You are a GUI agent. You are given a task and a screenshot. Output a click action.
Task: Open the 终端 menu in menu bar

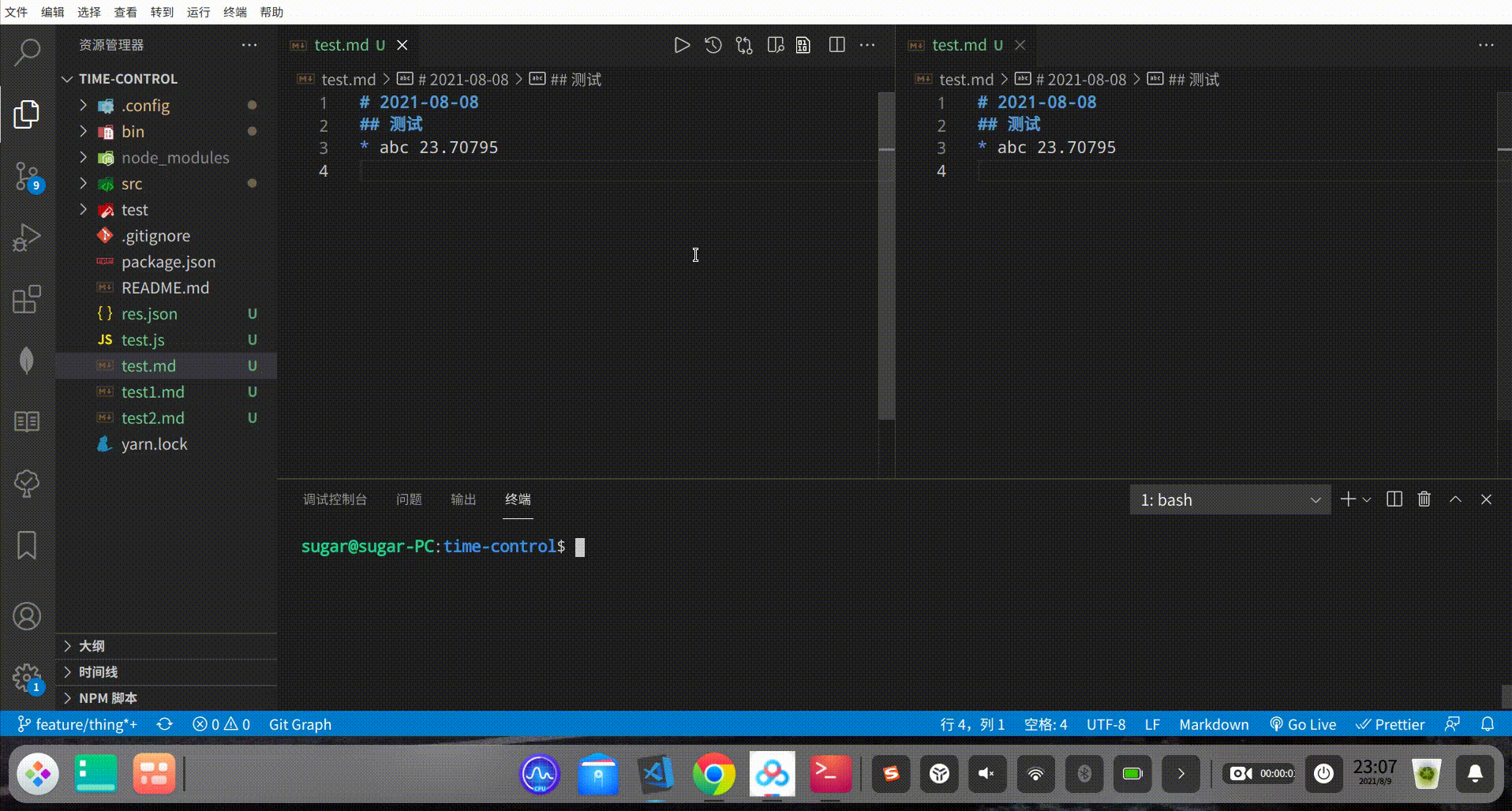(235, 12)
